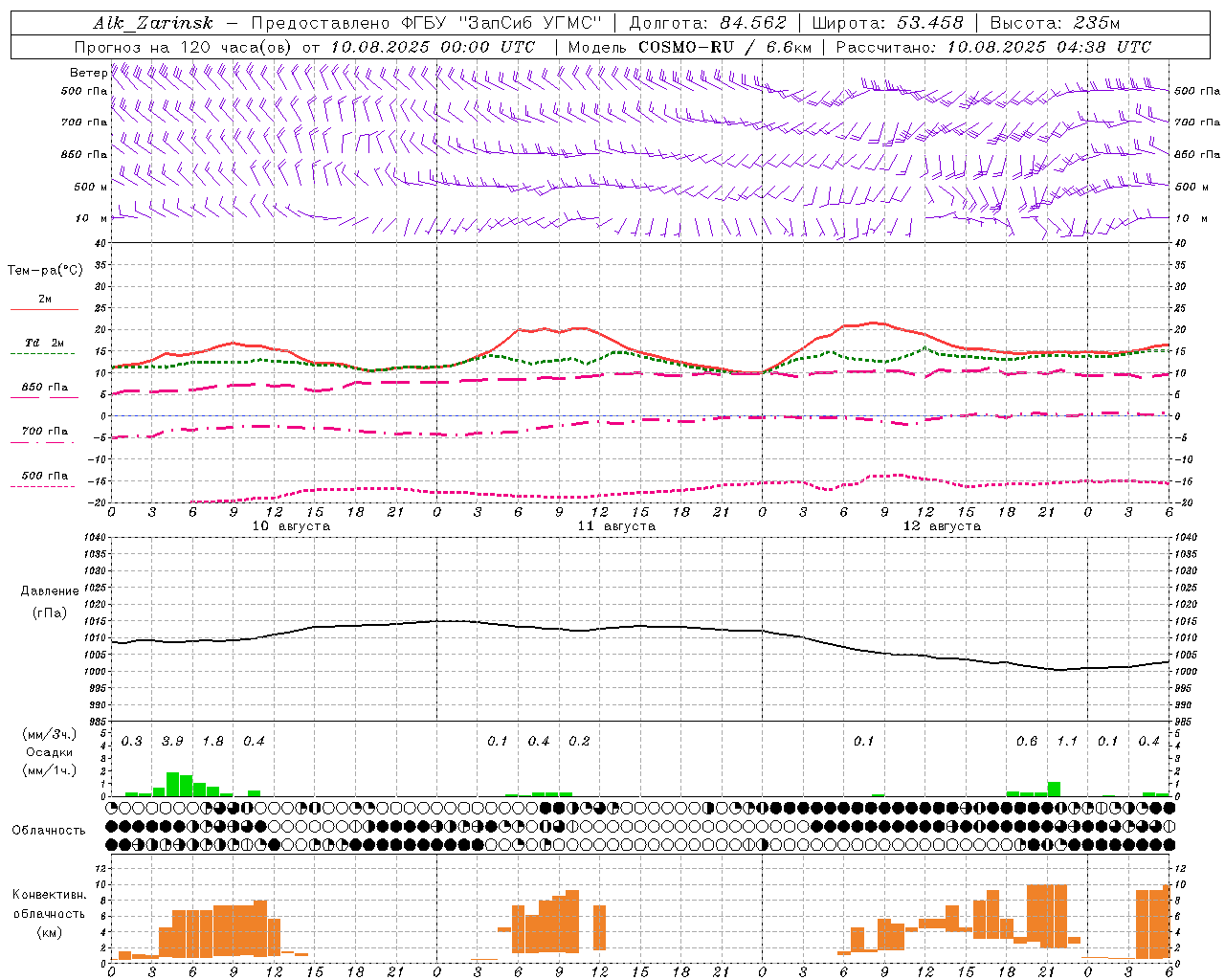Click the station title Alk_Zarinsk
Viewport: 1225px width, 980px height.
pyautogui.click(x=152, y=23)
